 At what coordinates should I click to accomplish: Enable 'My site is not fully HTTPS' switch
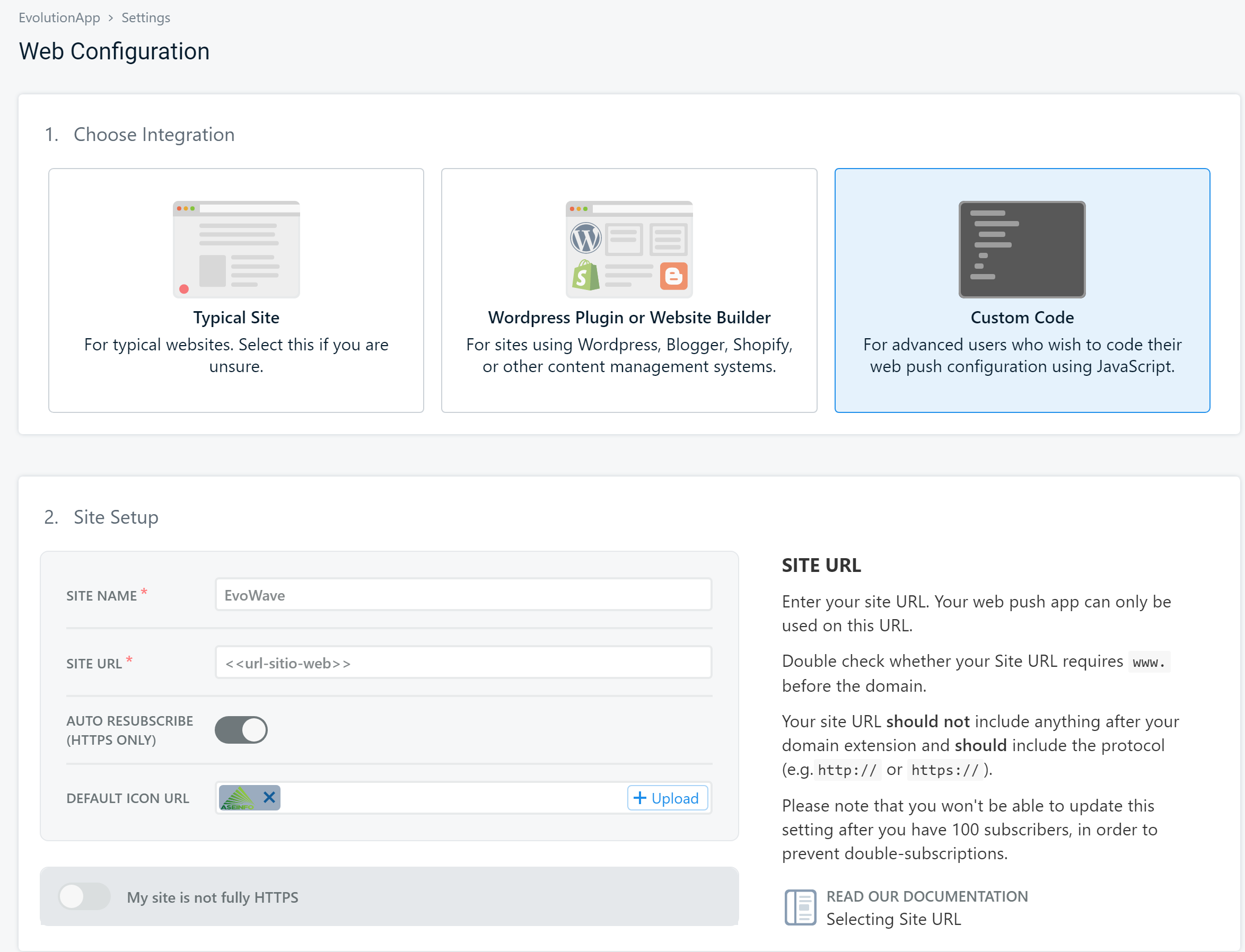(x=84, y=896)
